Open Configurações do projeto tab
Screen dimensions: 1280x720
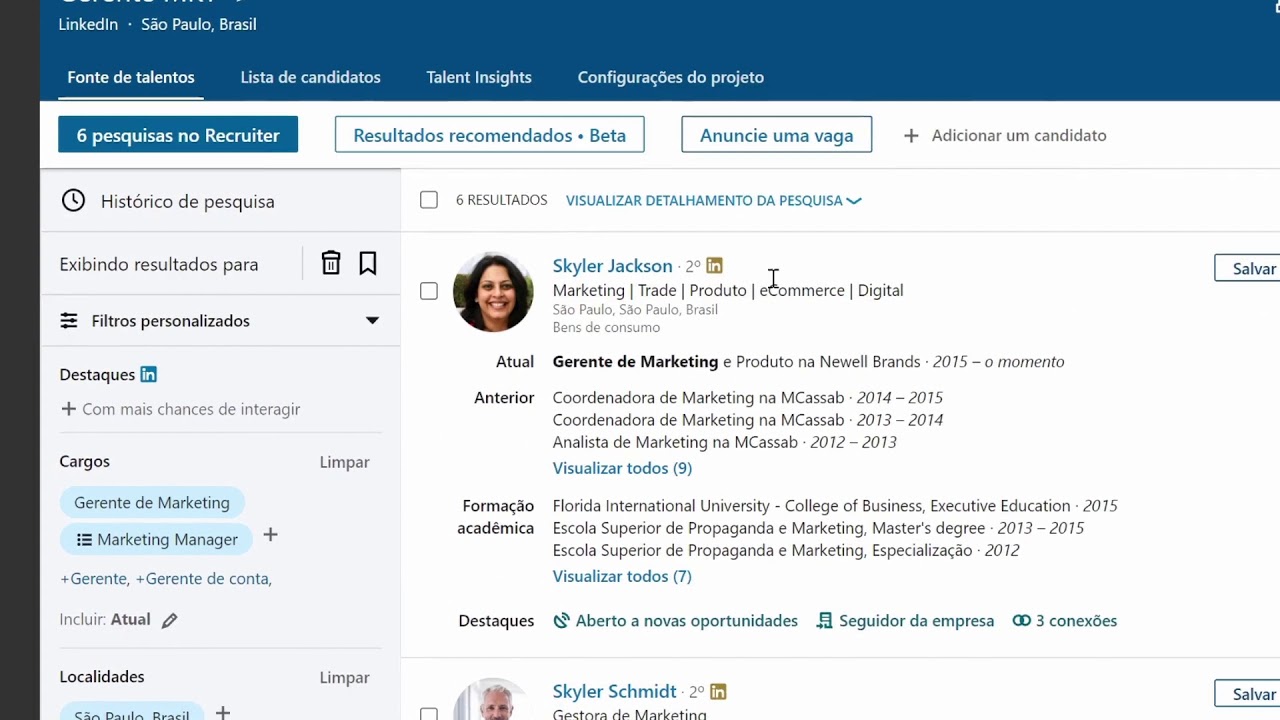point(671,77)
